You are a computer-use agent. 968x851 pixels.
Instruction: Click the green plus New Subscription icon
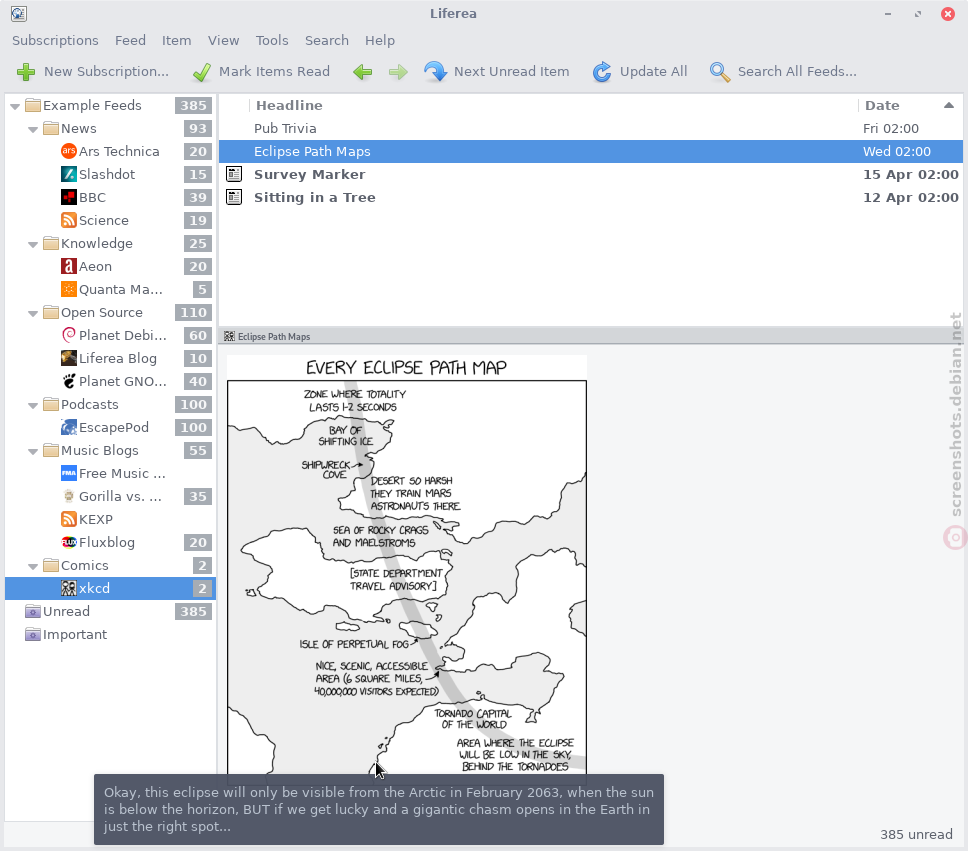coord(26,72)
